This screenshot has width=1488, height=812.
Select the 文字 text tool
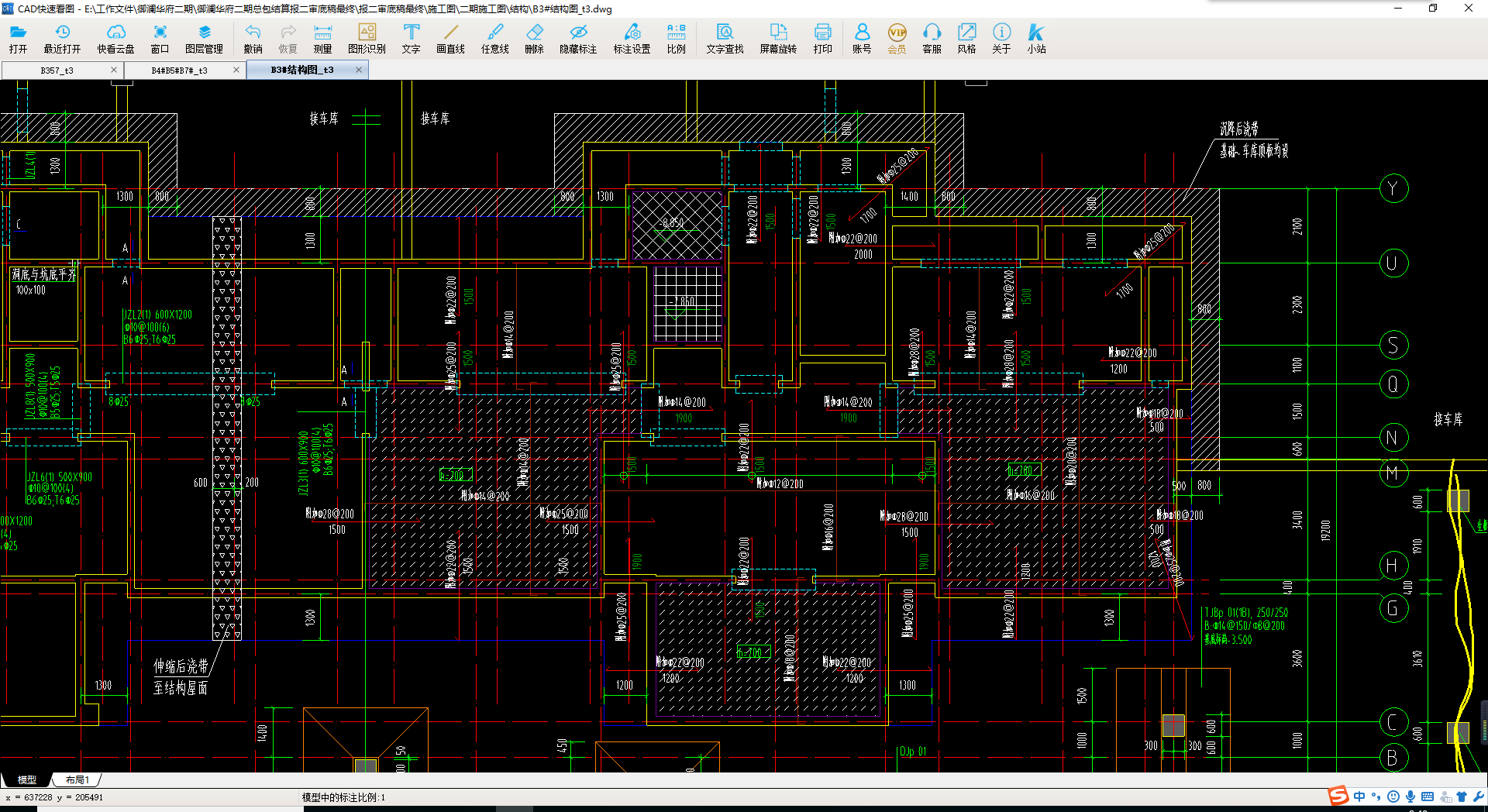[411, 38]
